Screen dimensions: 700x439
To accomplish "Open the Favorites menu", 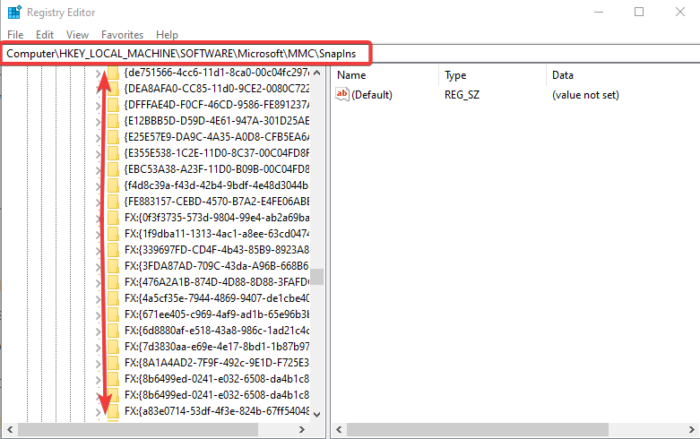I will (122, 34).
